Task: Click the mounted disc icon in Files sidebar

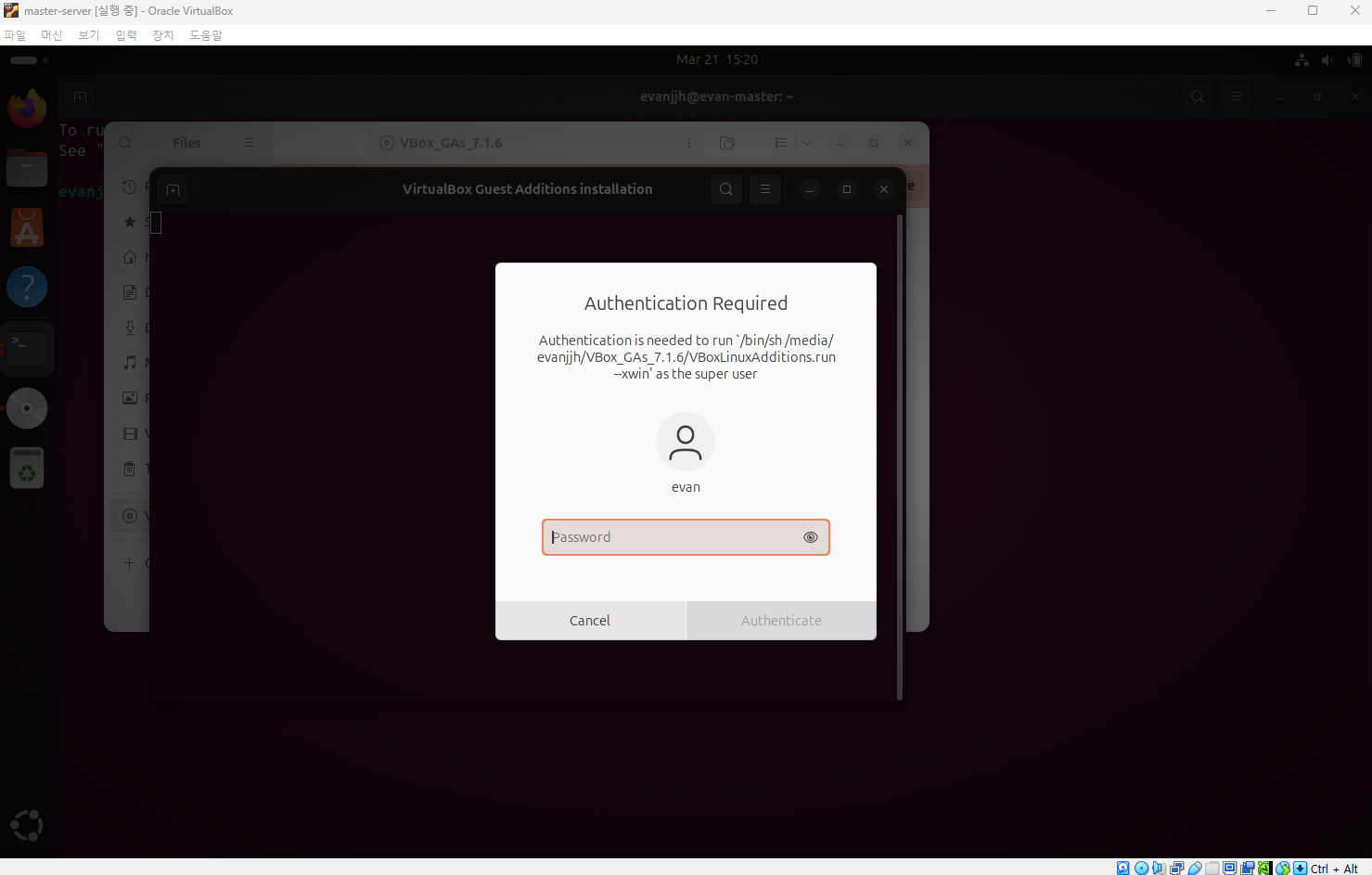Action: coord(130,516)
